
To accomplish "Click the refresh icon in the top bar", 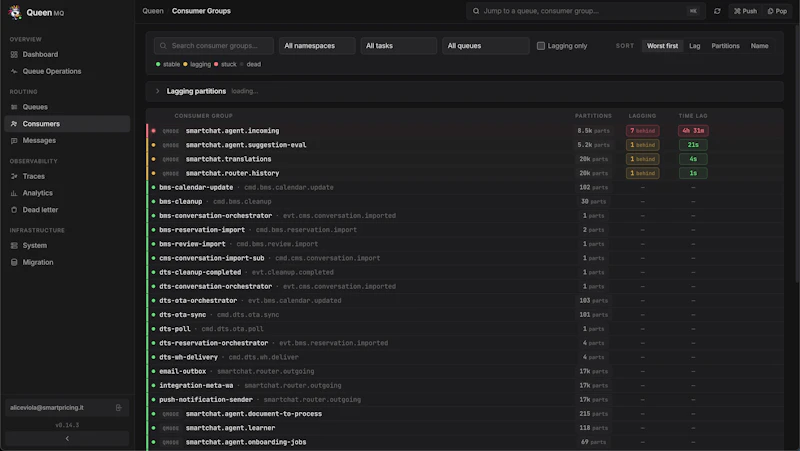I will tap(717, 11).
